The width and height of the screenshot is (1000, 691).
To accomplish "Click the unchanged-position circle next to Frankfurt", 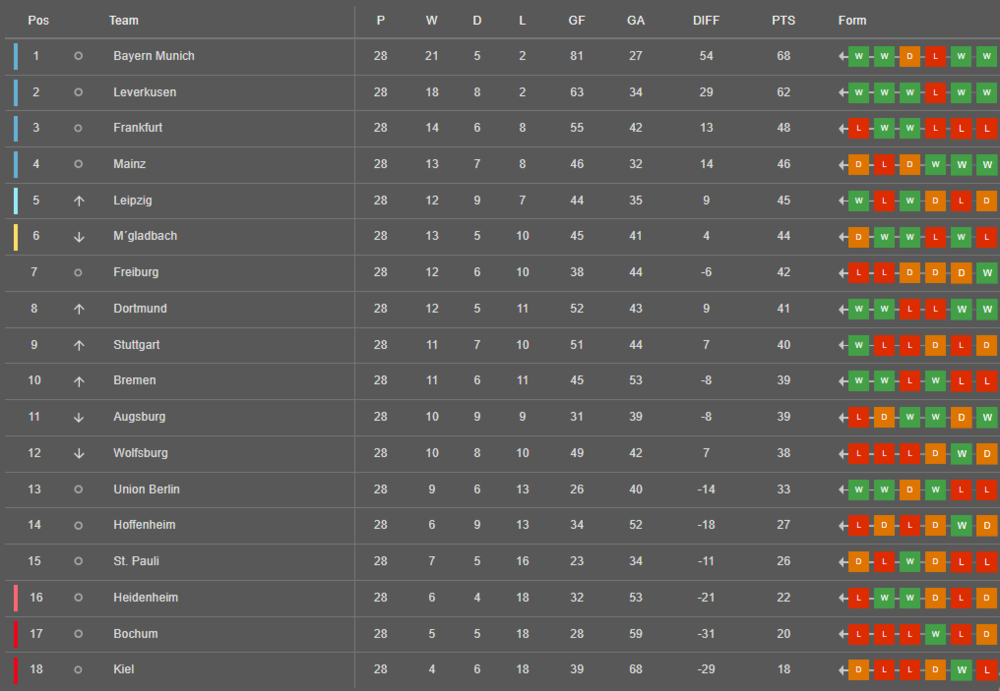I will pyautogui.click(x=78, y=128).
